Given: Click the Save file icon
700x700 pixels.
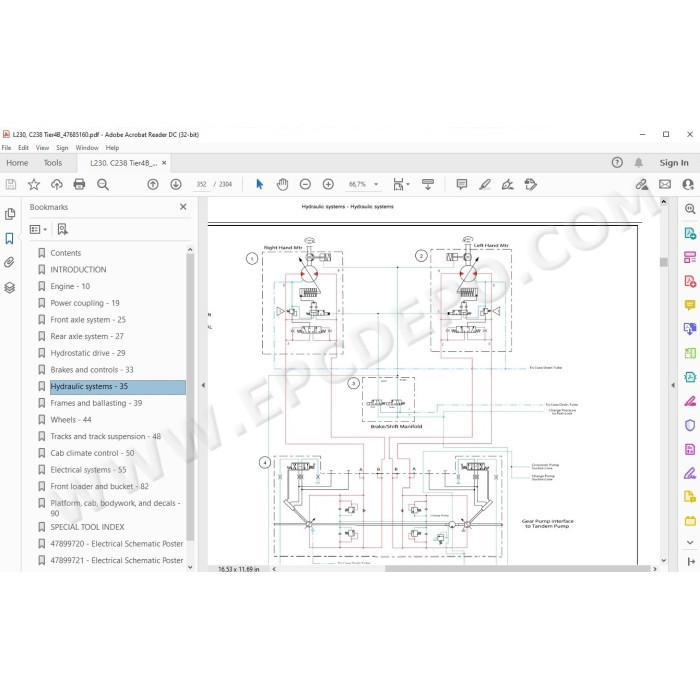Looking at the screenshot, I should click(x=11, y=184).
